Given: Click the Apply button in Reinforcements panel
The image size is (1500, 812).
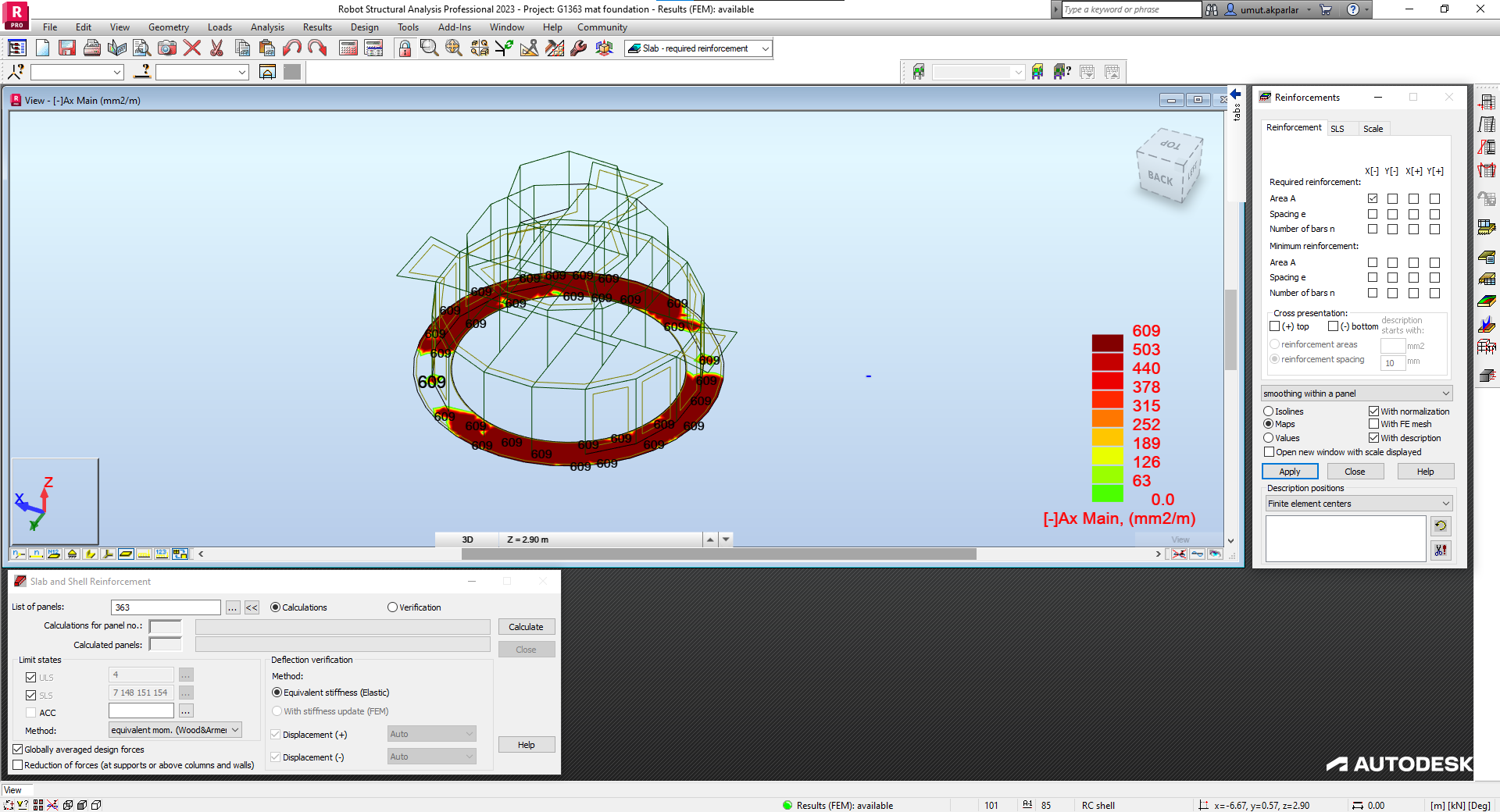Looking at the screenshot, I should point(1289,471).
